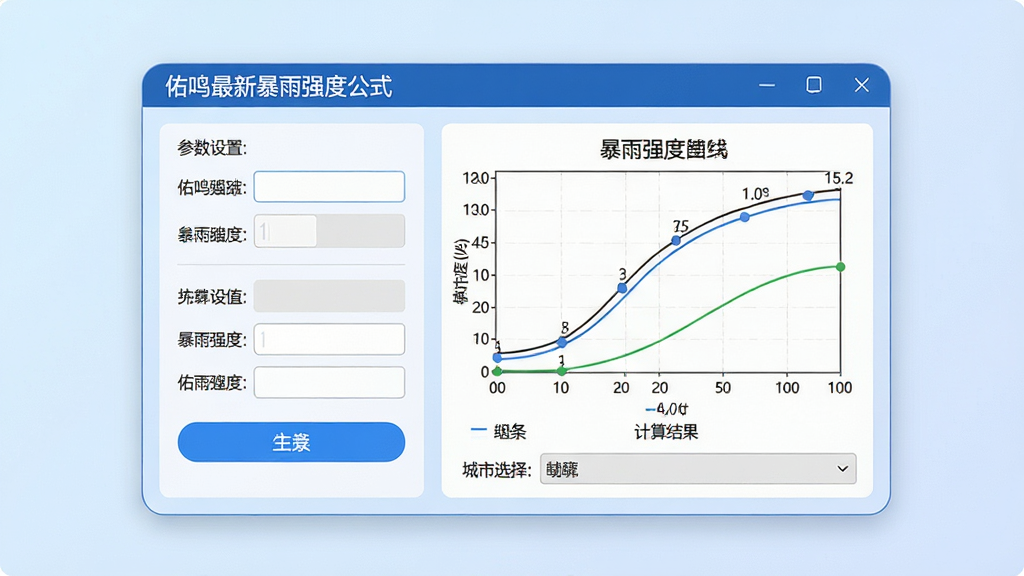Image resolution: width=1024 pixels, height=576 pixels.
Task: Click the x-axis tick label 00
Action: pyautogui.click(x=498, y=388)
